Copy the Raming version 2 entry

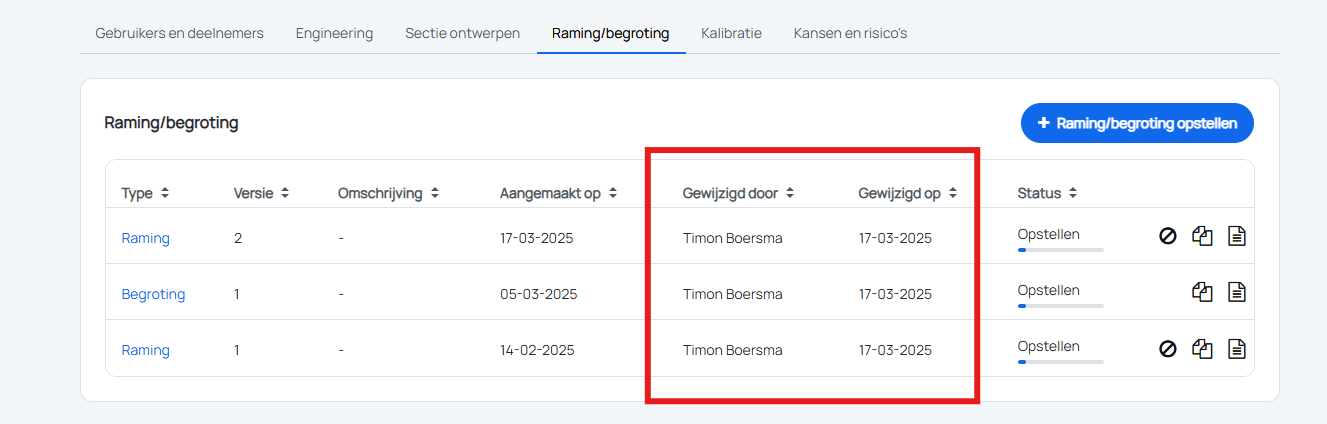[1202, 236]
